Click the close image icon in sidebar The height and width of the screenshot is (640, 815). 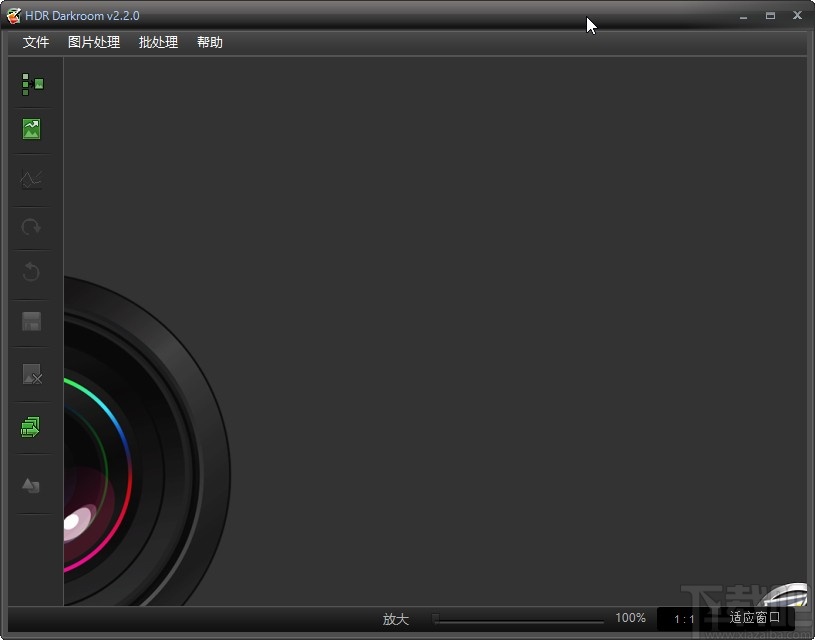[x=31, y=375]
